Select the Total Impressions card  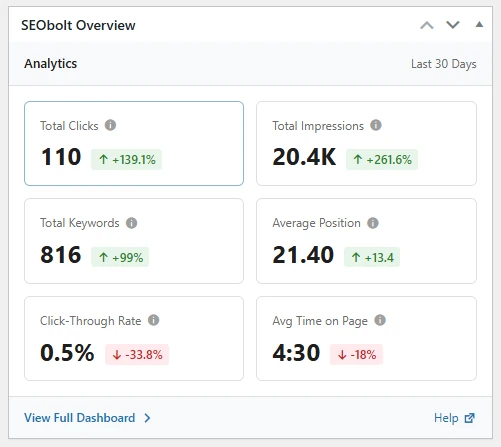(x=366, y=143)
